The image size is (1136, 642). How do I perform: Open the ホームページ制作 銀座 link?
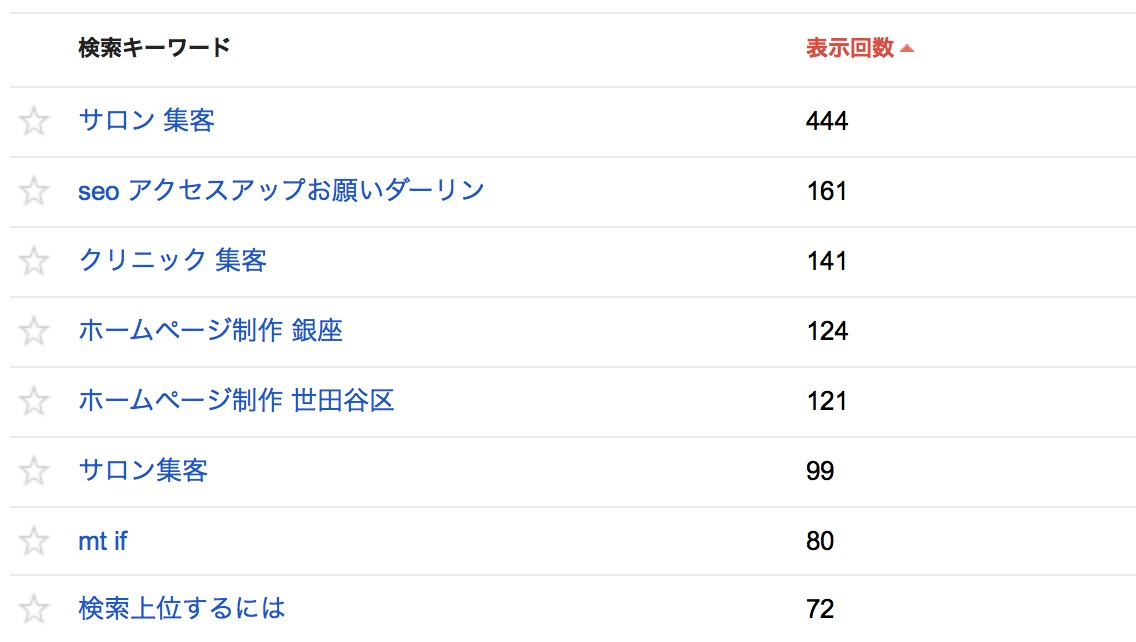coord(210,330)
